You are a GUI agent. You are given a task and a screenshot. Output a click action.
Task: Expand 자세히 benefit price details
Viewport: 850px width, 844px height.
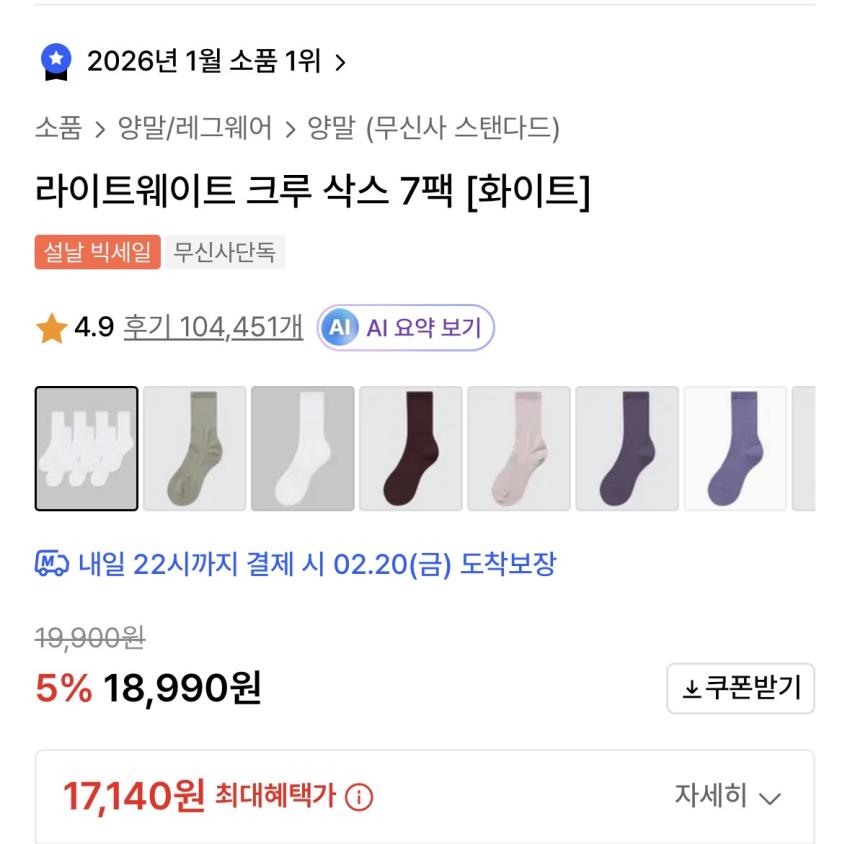726,796
